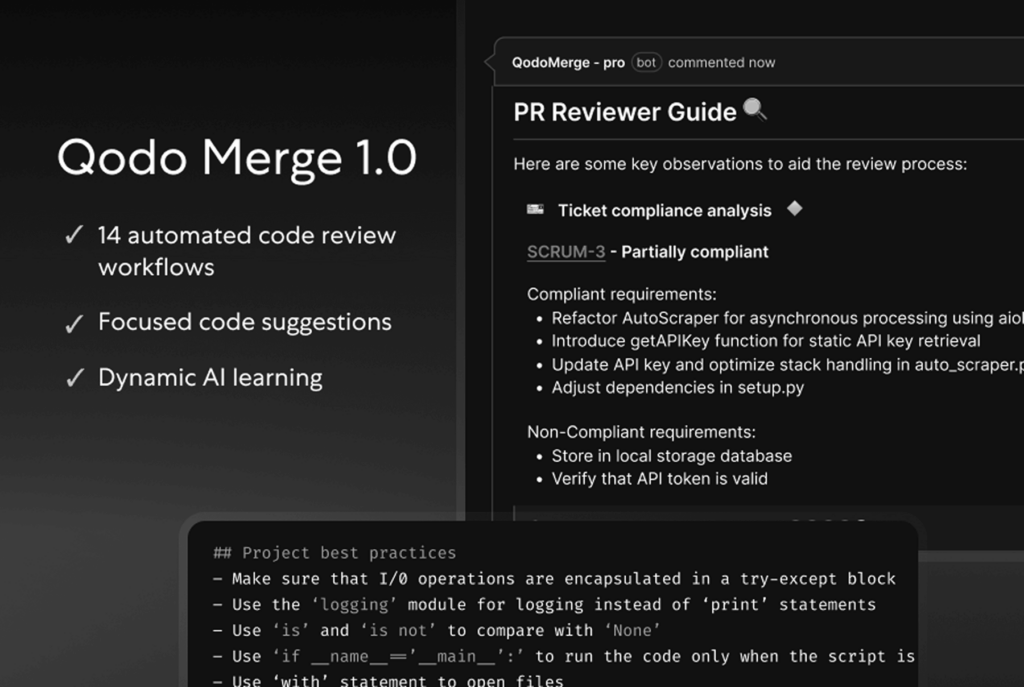Click the bot badge next to QodoMerge - pro
The height and width of the screenshot is (687, 1024).
[x=646, y=62]
